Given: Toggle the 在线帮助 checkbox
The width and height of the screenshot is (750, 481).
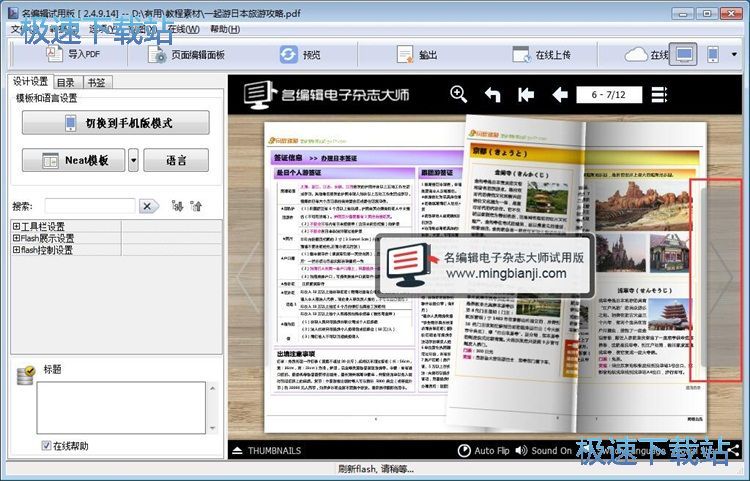Looking at the screenshot, I should (x=47, y=445).
